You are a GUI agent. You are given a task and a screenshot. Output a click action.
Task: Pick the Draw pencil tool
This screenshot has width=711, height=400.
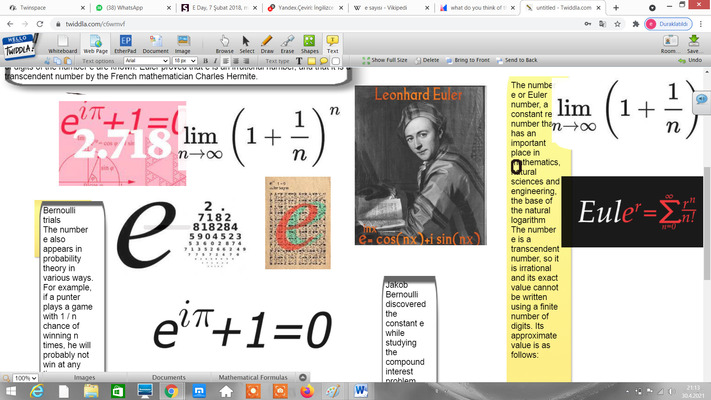[x=267, y=44]
